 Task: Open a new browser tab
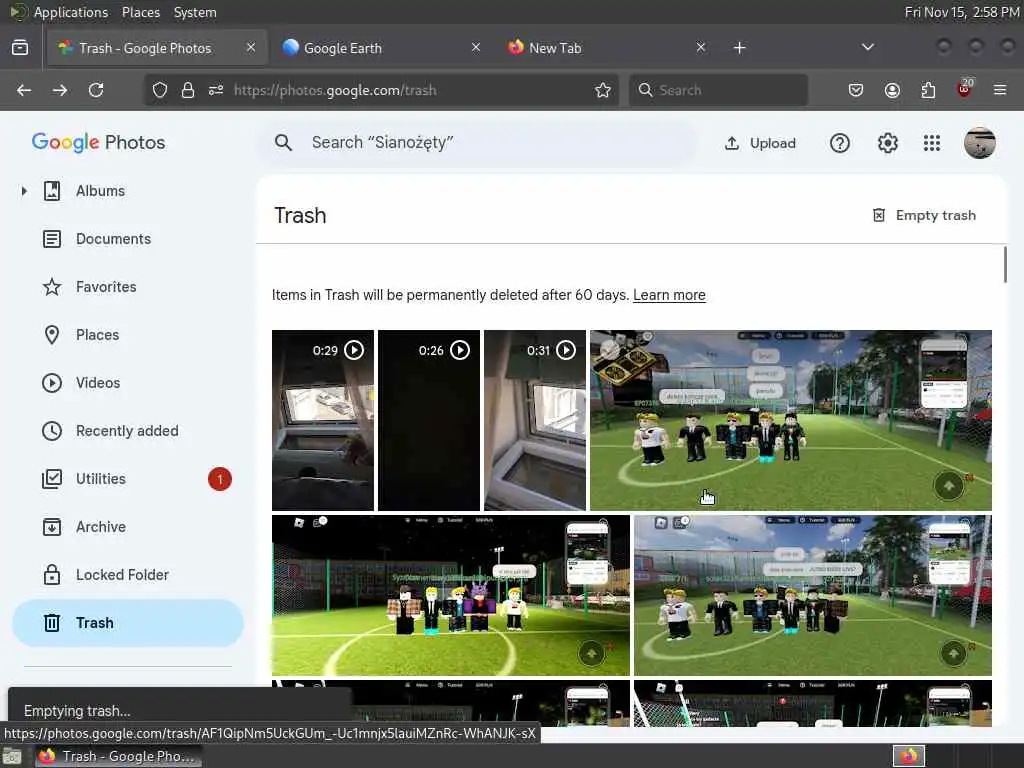click(x=739, y=48)
